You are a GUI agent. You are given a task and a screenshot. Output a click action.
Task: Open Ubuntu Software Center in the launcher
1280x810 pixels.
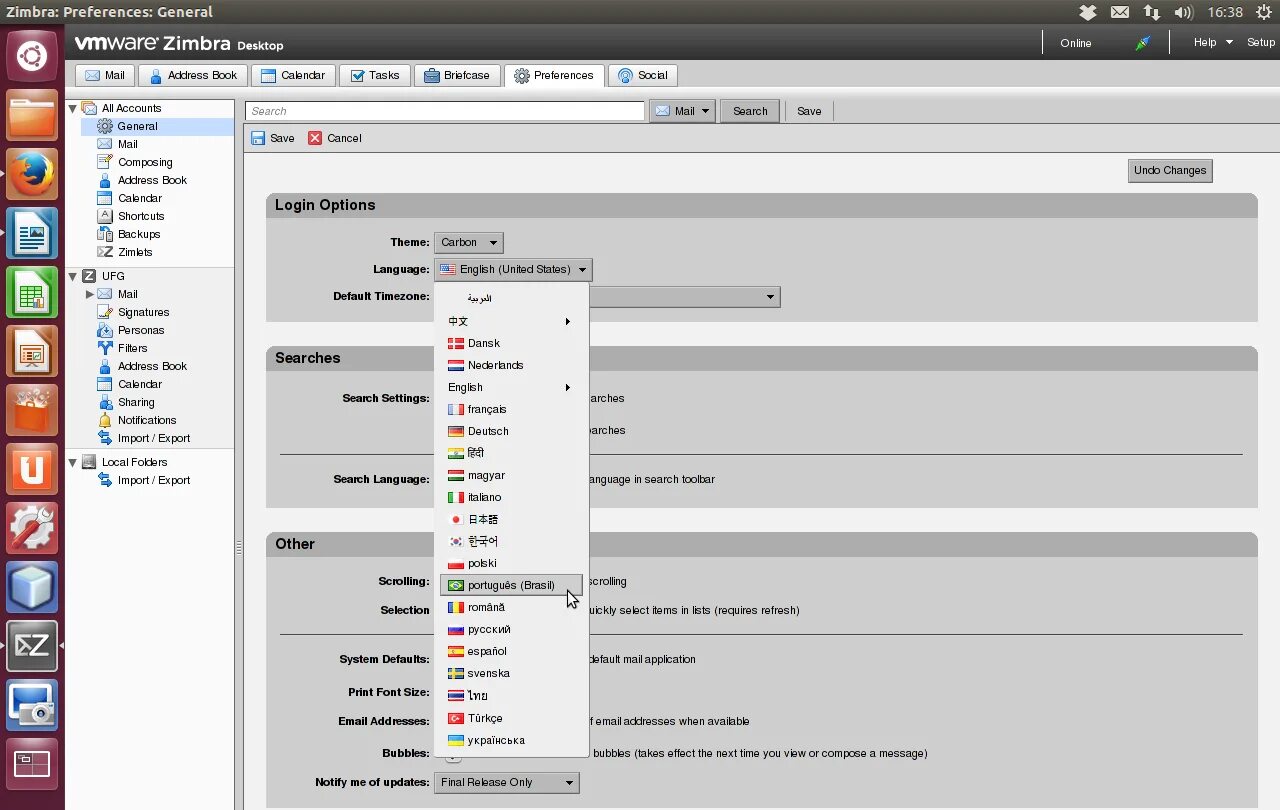[32, 410]
